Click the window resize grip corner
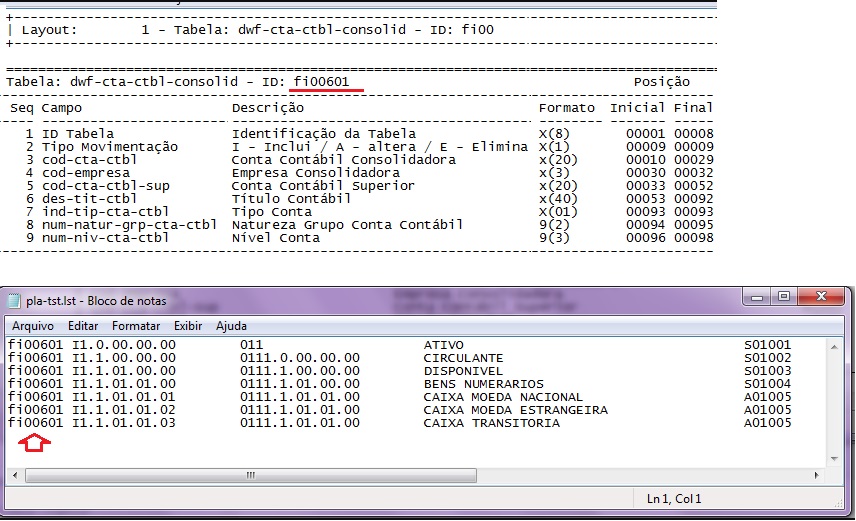The height and width of the screenshot is (521, 856). [x=839, y=505]
